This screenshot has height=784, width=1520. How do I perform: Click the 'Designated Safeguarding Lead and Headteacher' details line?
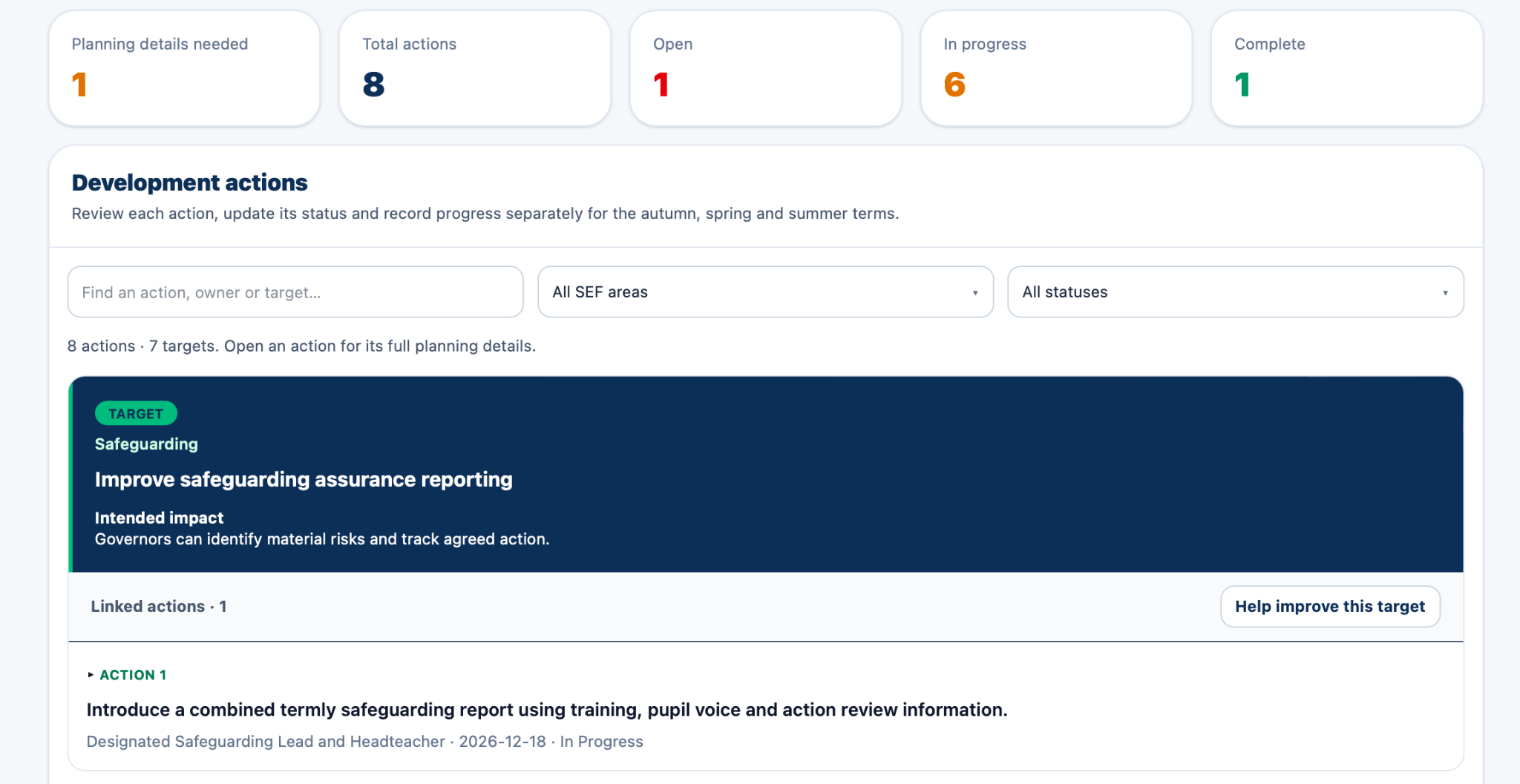tap(364, 742)
